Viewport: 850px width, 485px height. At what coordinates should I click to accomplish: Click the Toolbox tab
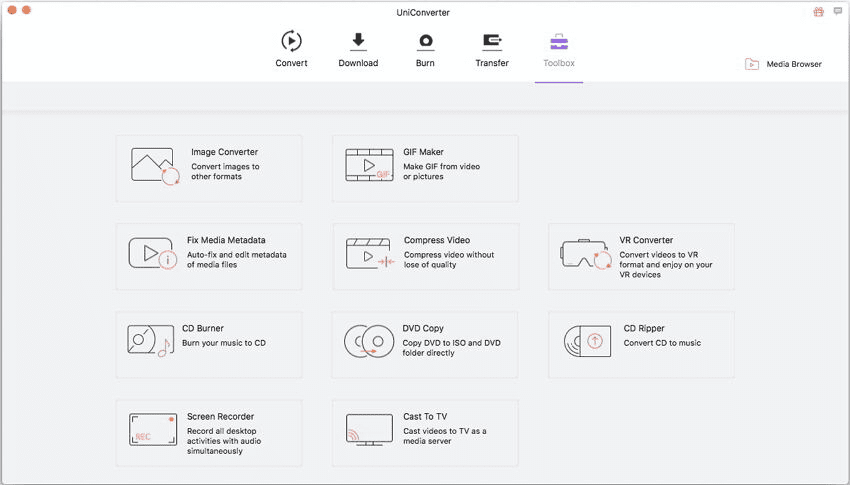tap(559, 49)
